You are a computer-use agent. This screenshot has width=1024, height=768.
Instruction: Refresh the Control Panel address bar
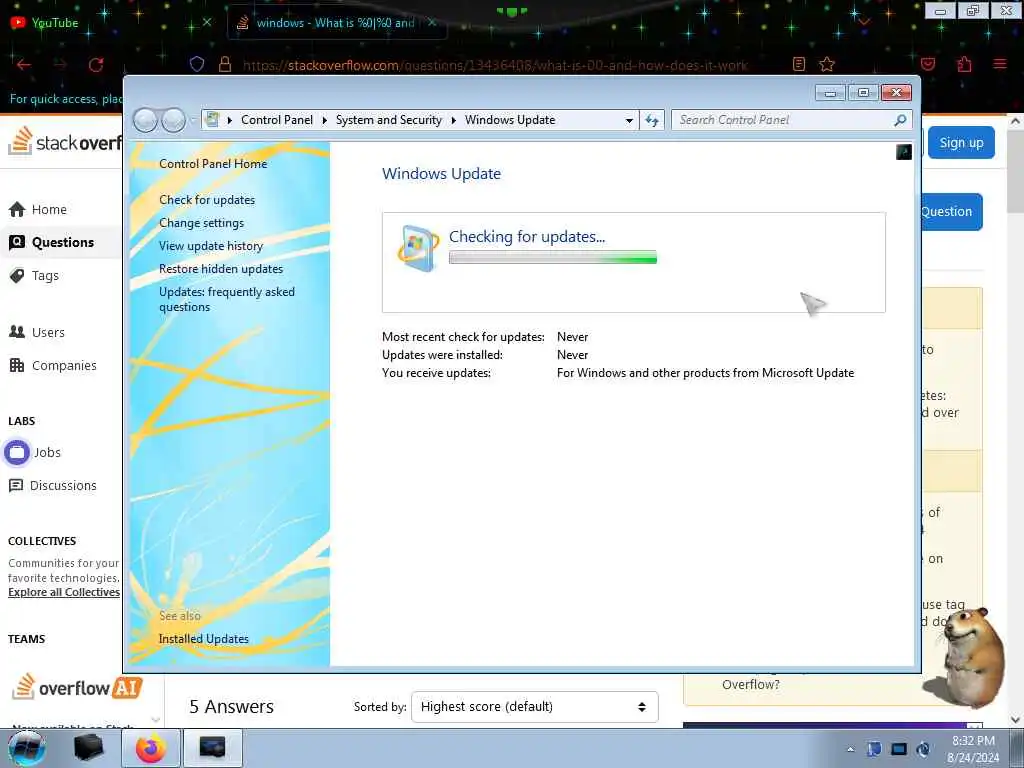pos(652,120)
